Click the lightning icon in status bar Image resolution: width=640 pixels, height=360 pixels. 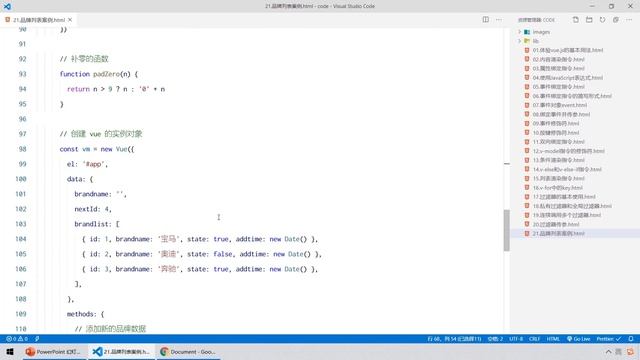(x=37, y=339)
